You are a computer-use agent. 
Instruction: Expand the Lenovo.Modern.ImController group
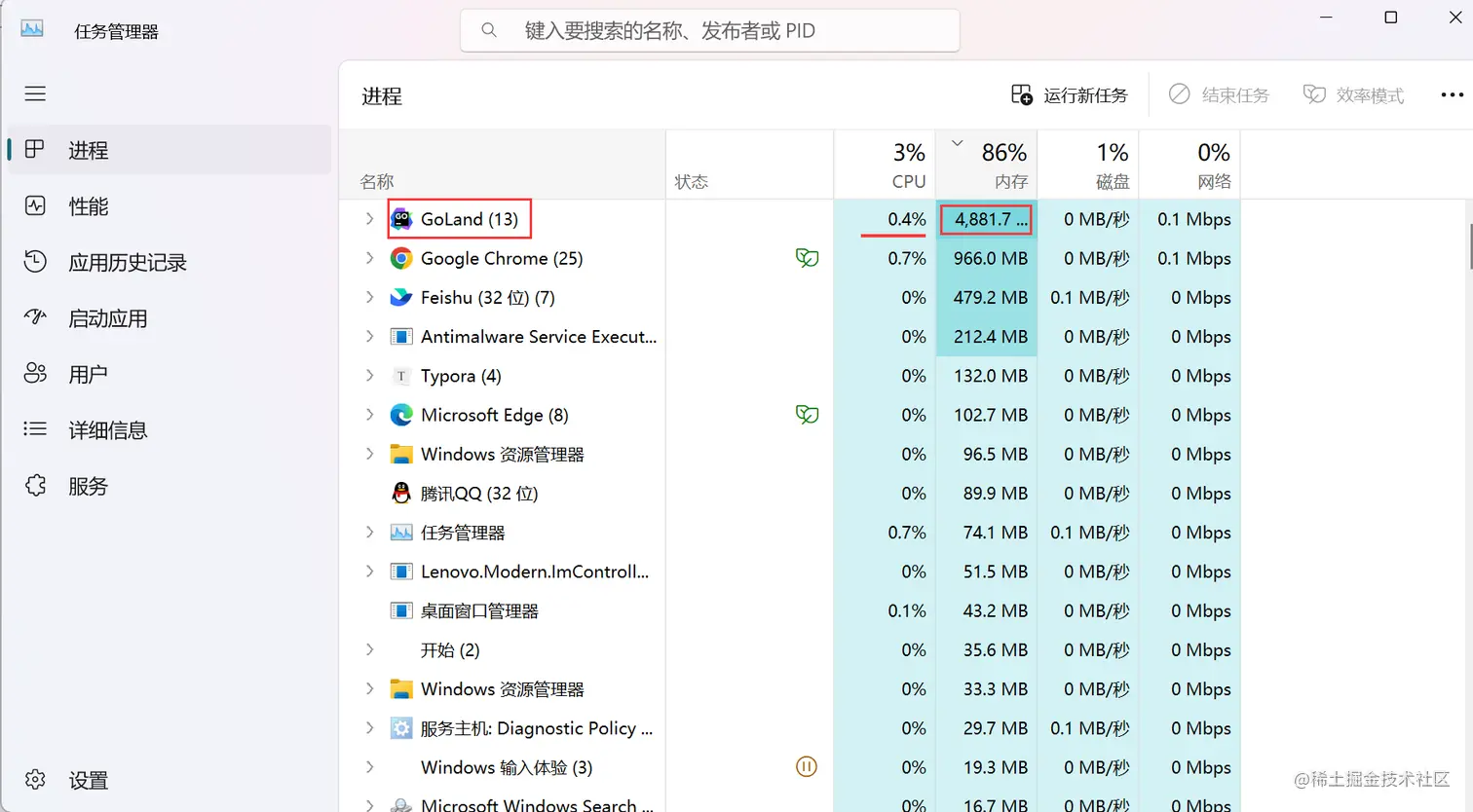369,572
